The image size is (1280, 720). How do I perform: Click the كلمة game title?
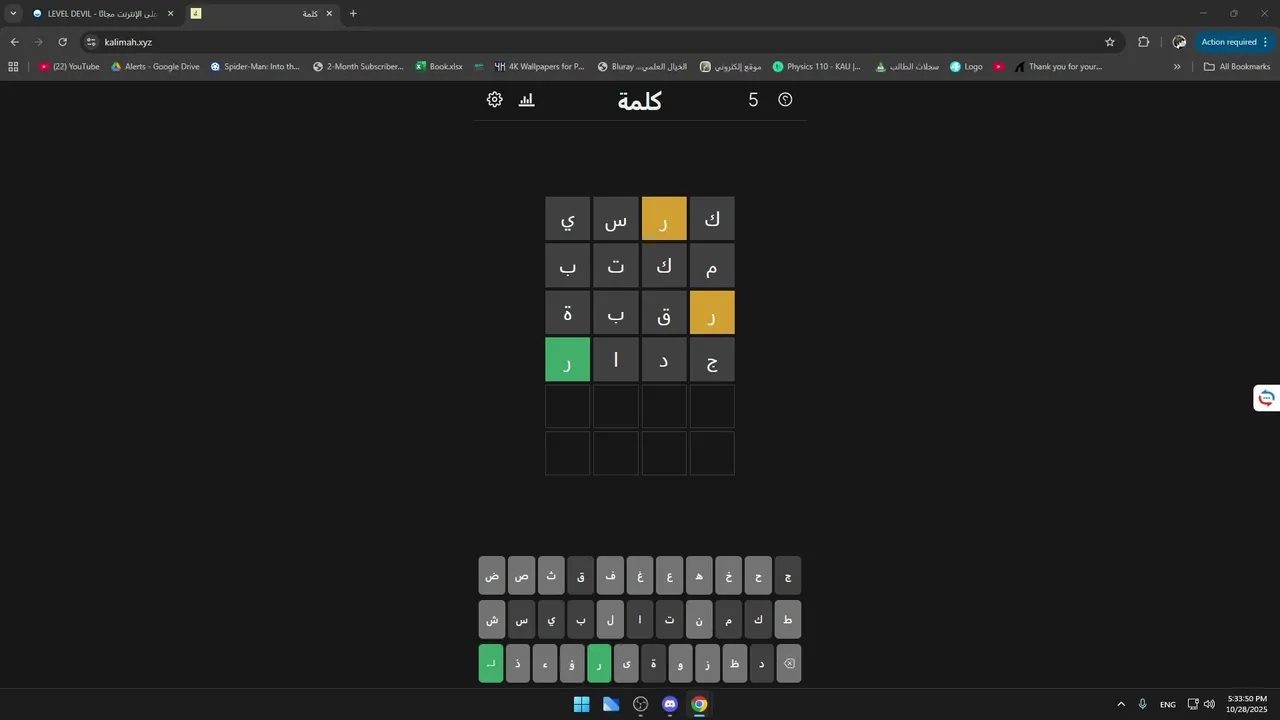coord(640,101)
